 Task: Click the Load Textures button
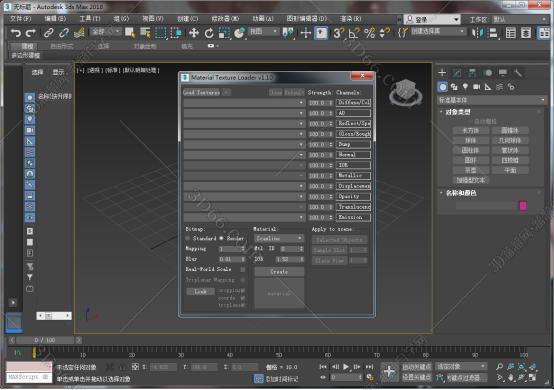click(201, 93)
